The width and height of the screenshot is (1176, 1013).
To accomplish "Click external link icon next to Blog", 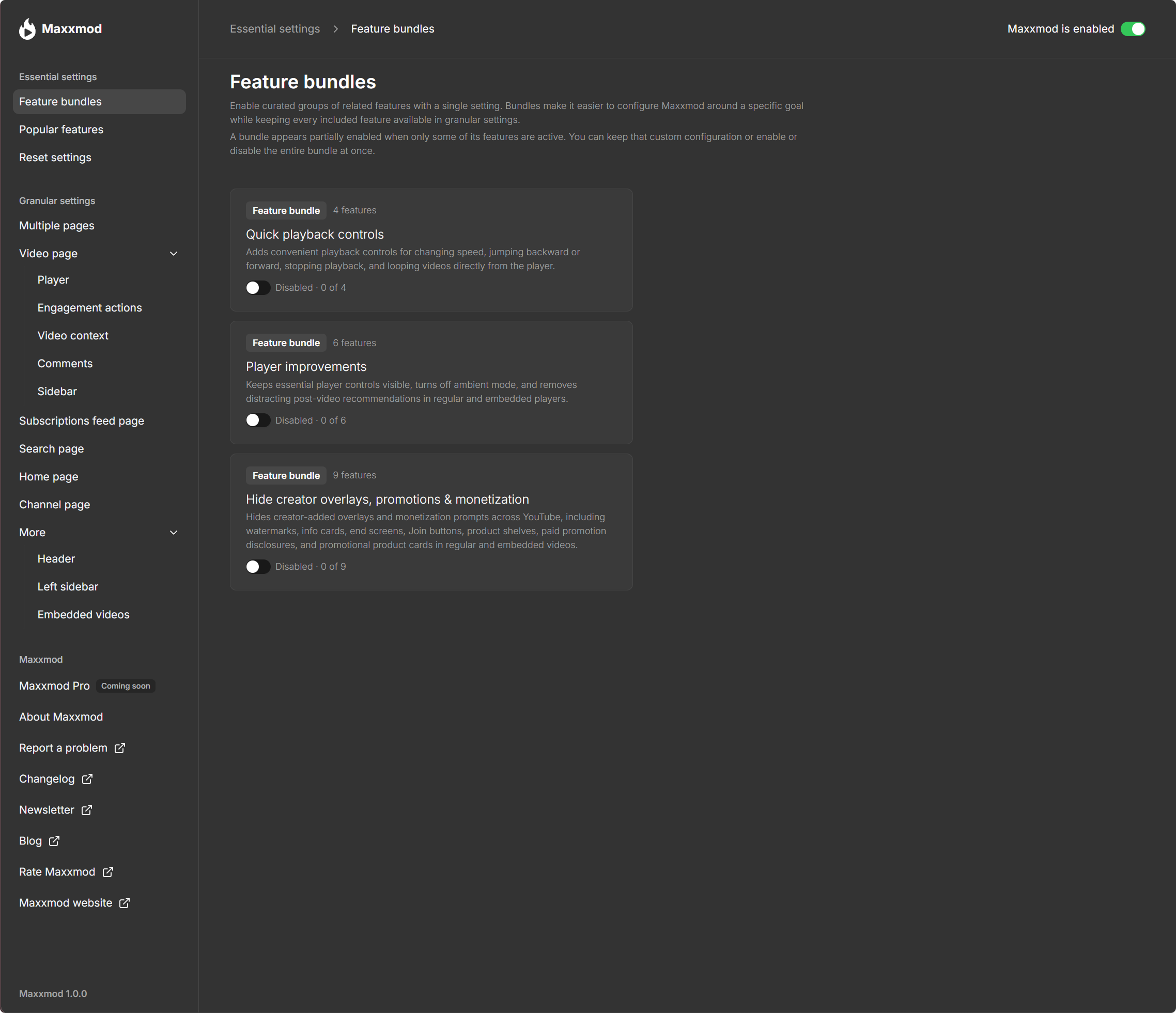I will coord(54,841).
